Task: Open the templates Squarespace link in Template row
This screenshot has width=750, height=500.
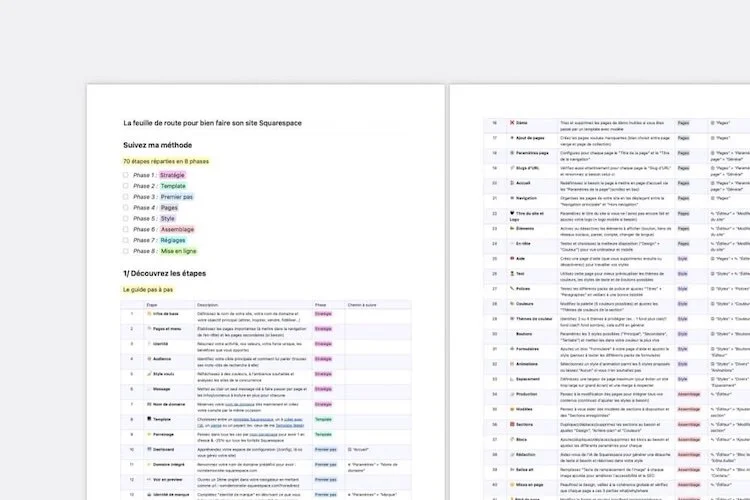Action: tap(254, 419)
